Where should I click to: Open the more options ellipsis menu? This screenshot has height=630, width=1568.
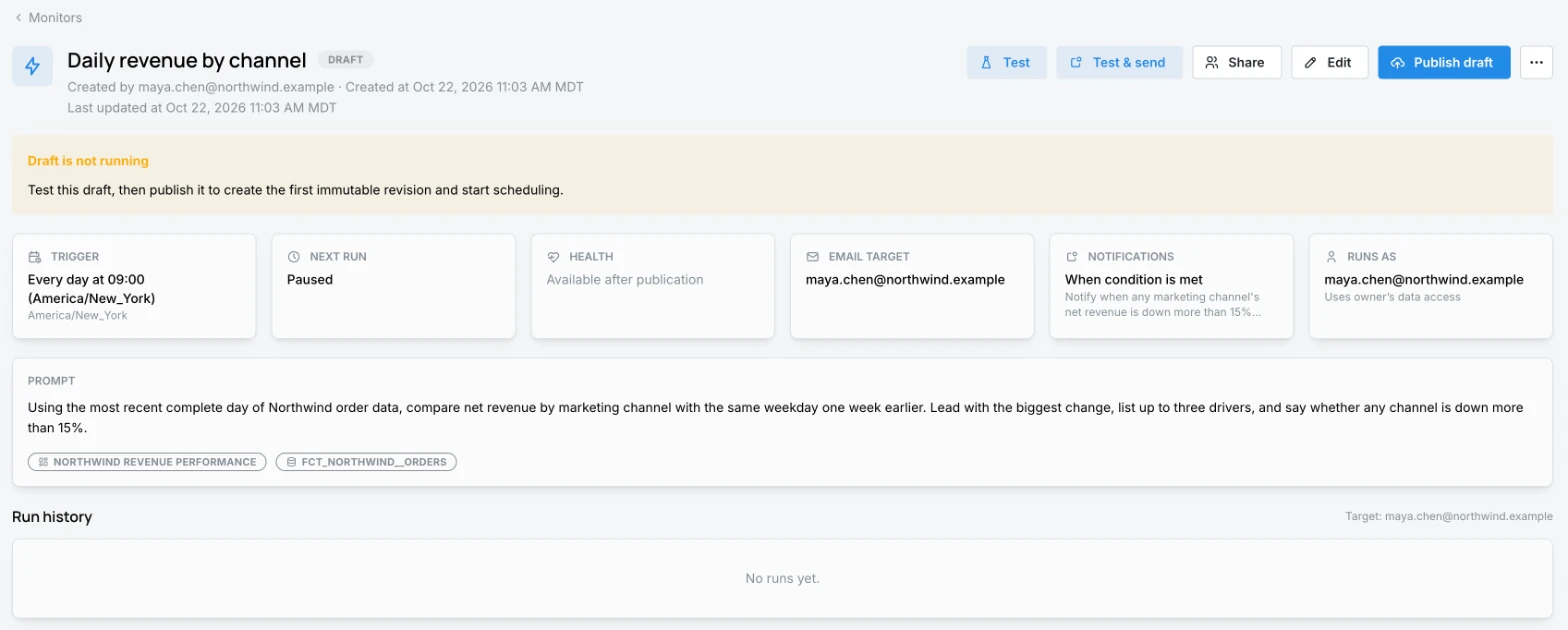pyautogui.click(x=1536, y=62)
